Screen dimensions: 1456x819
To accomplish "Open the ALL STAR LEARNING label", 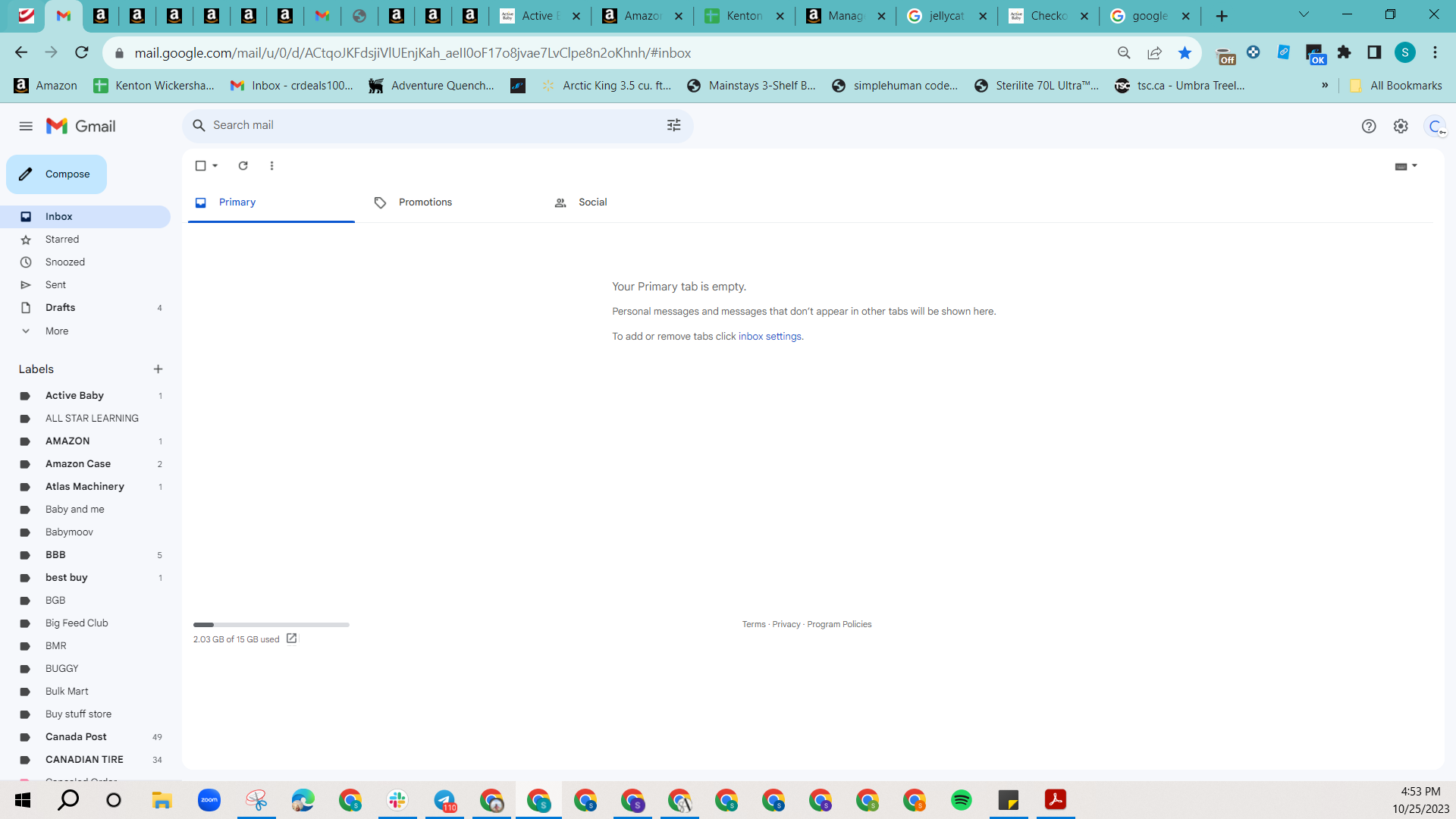I will [85, 419].
